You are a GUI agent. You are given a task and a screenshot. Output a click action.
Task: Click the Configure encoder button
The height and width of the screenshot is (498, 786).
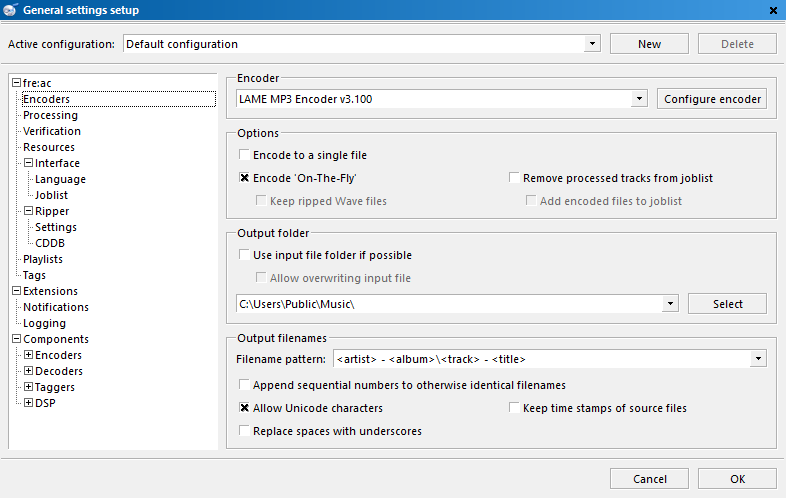point(712,99)
